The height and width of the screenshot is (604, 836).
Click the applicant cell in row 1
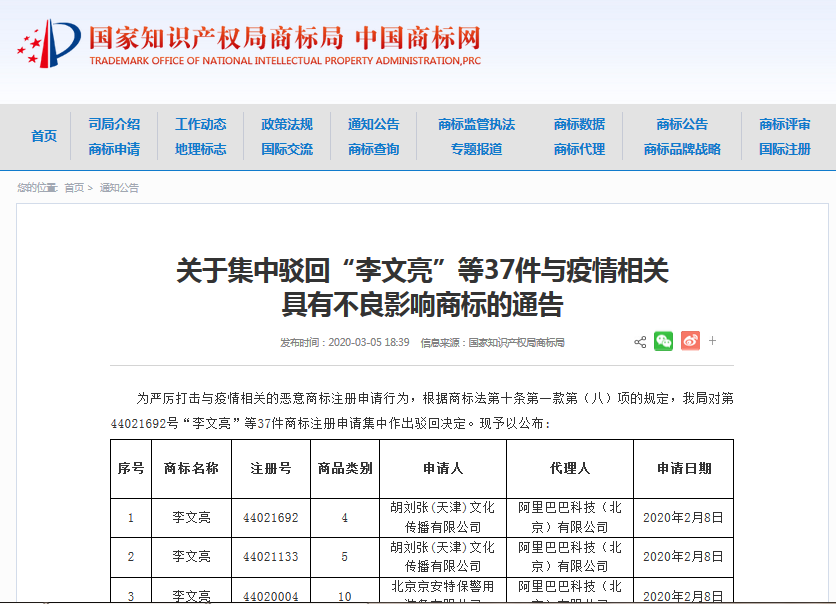tap(443, 517)
